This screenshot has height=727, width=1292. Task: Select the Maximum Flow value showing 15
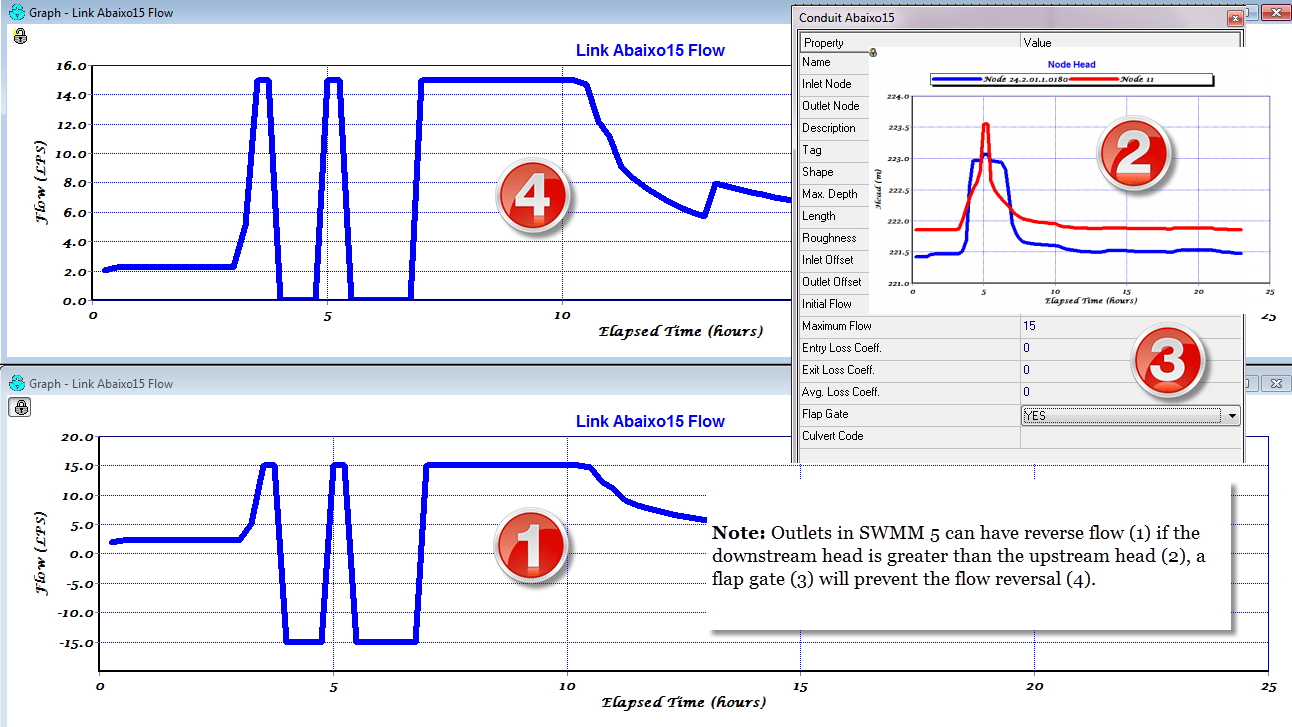point(1030,325)
